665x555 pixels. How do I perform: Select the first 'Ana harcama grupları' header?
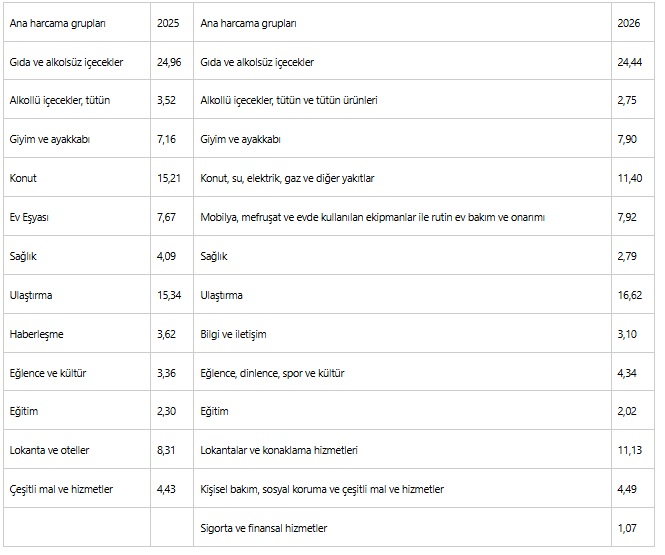tap(56, 22)
